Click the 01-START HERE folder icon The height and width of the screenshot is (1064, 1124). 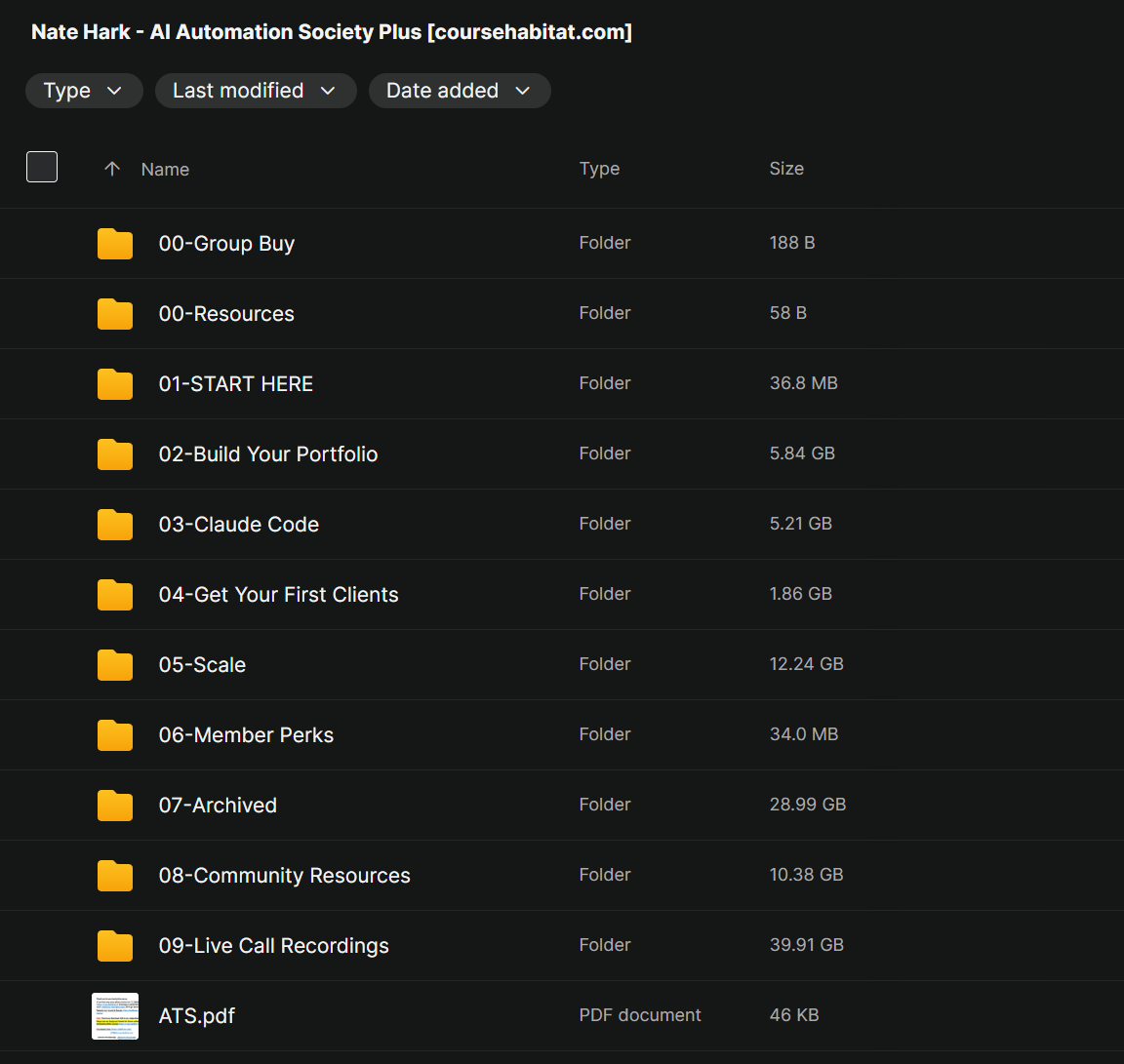(115, 384)
